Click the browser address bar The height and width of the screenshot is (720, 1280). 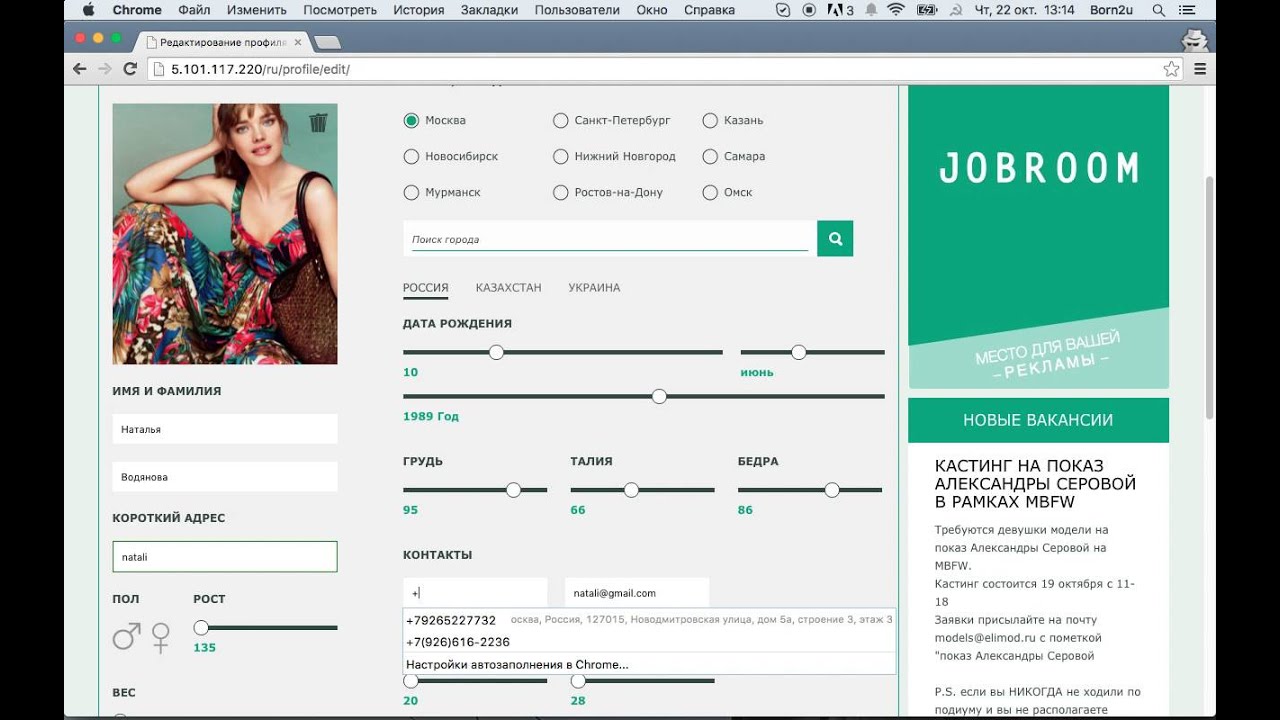click(666, 69)
